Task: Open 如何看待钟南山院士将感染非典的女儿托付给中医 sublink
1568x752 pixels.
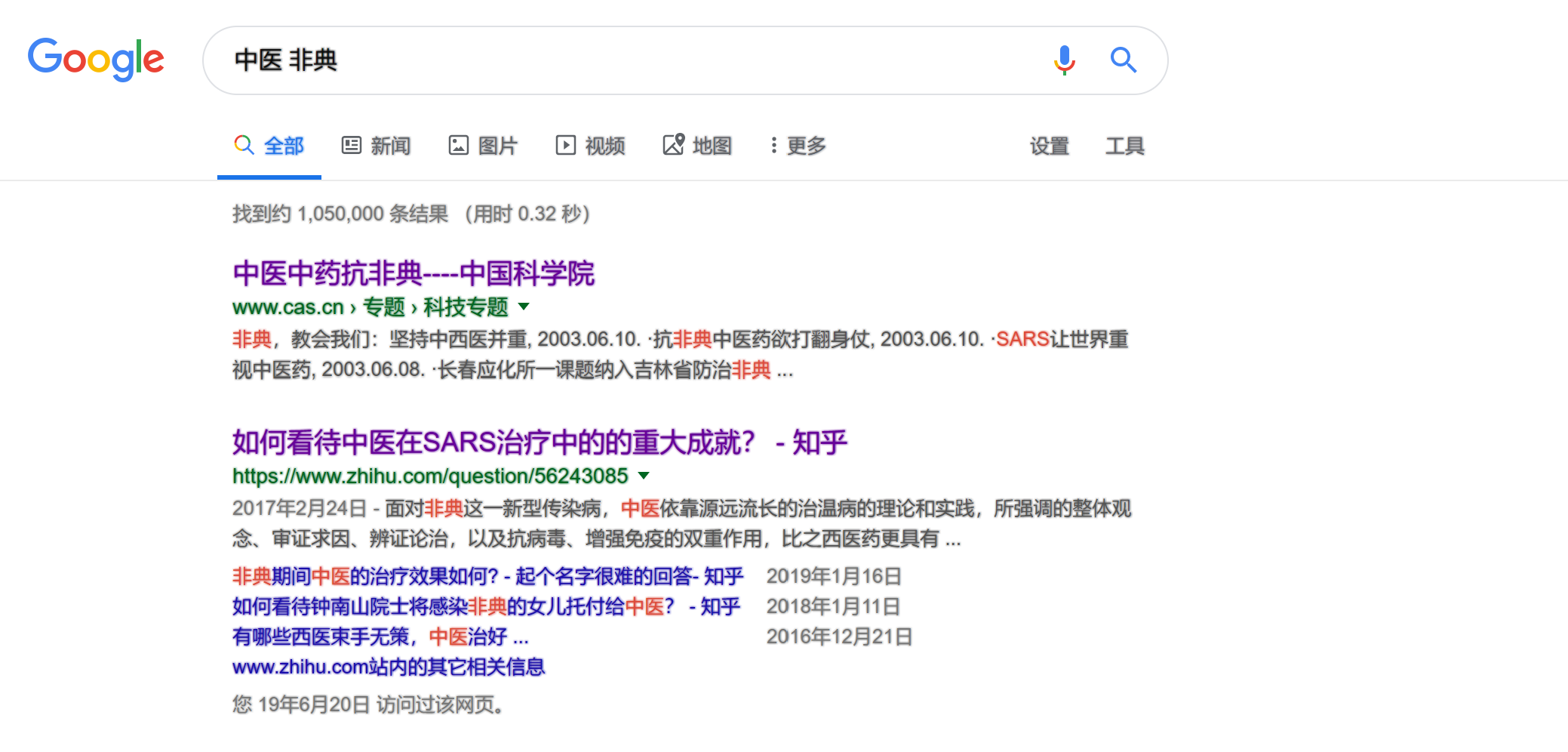Action: (486, 606)
